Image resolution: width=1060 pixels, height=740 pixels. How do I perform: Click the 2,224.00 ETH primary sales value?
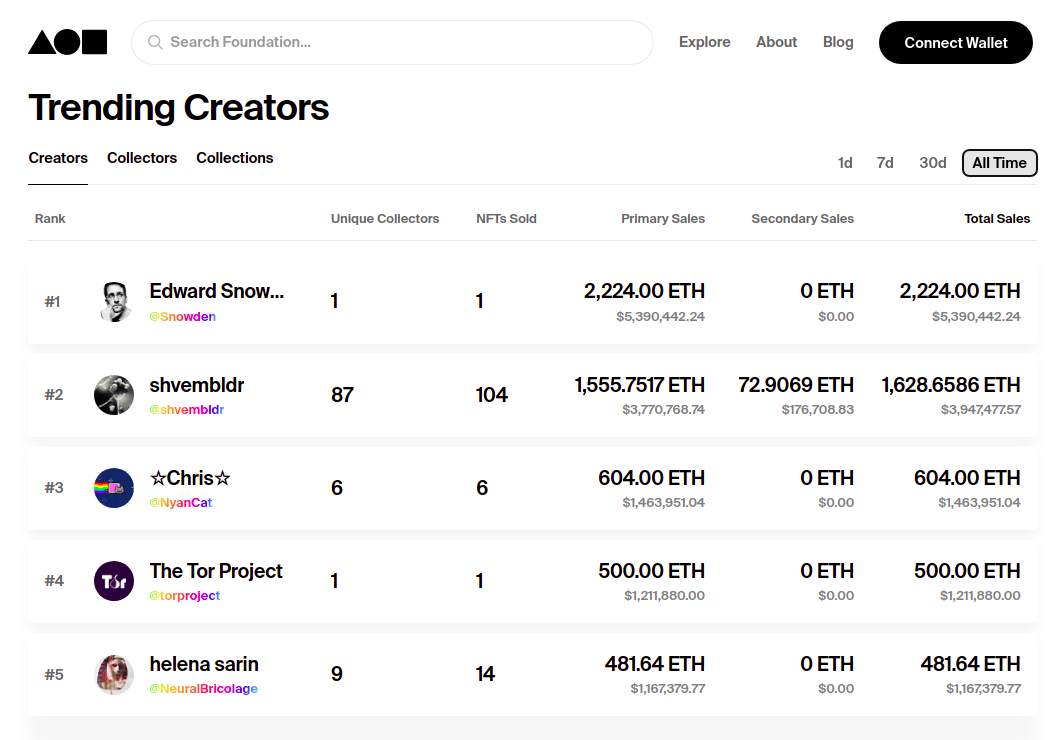pyautogui.click(x=644, y=291)
